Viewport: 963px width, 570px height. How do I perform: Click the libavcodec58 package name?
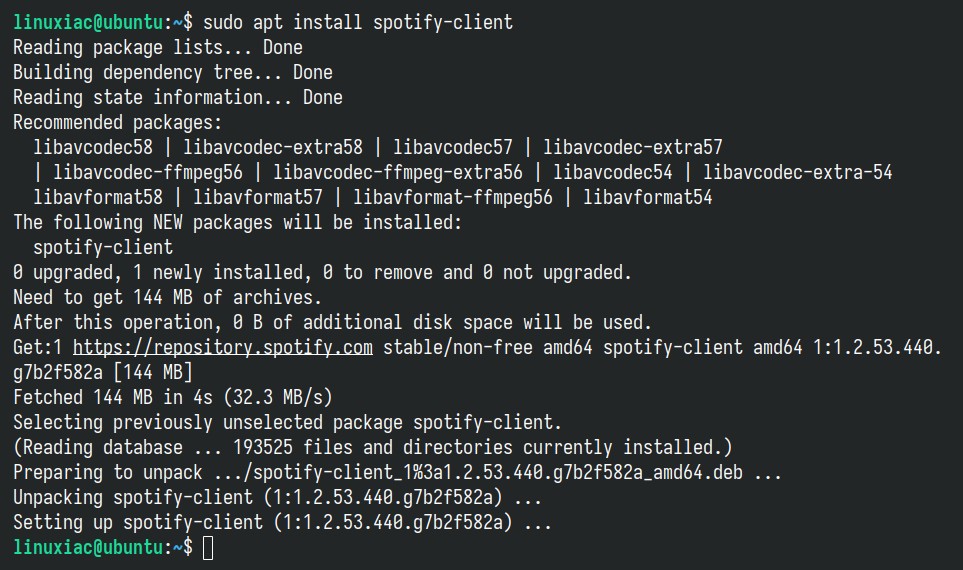[x=93, y=147]
